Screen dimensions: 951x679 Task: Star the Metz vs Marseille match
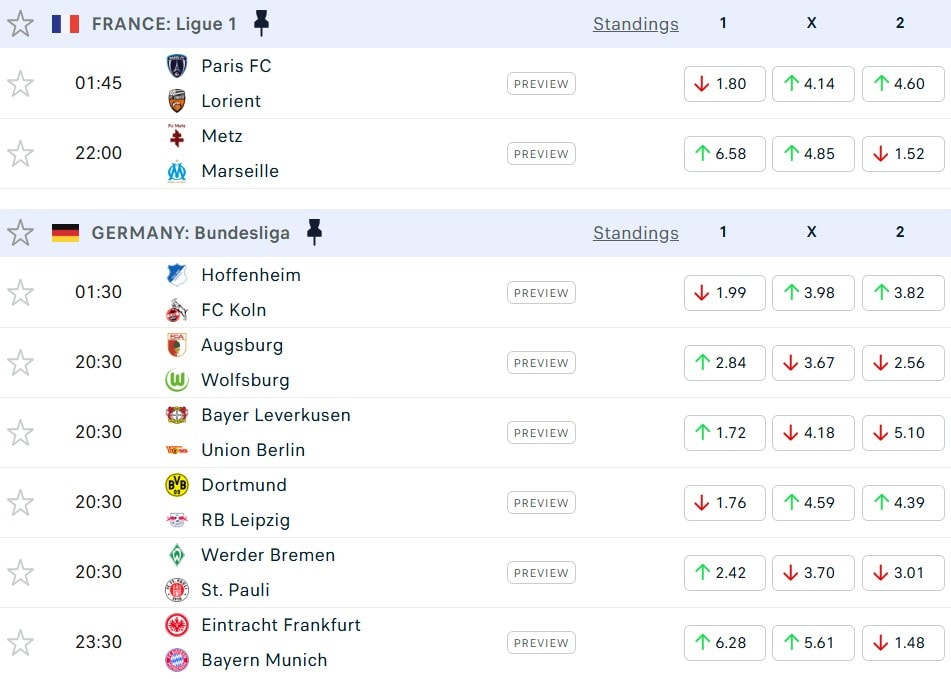click(20, 154)
